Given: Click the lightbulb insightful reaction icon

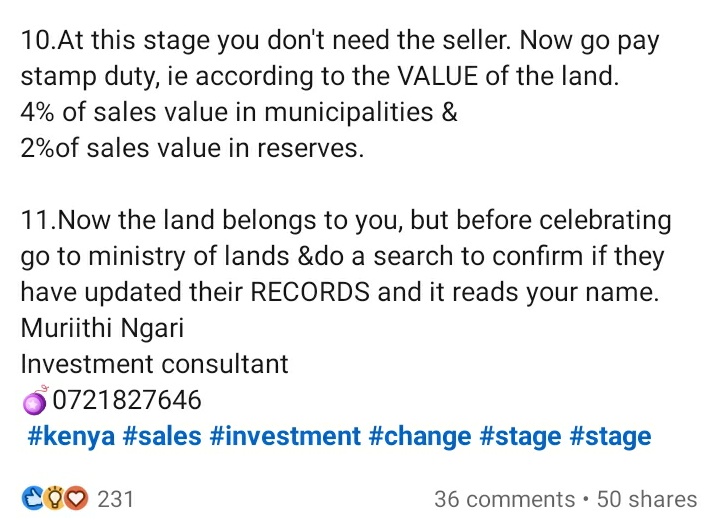Looking at the screenshot, I should click(54, 499).
